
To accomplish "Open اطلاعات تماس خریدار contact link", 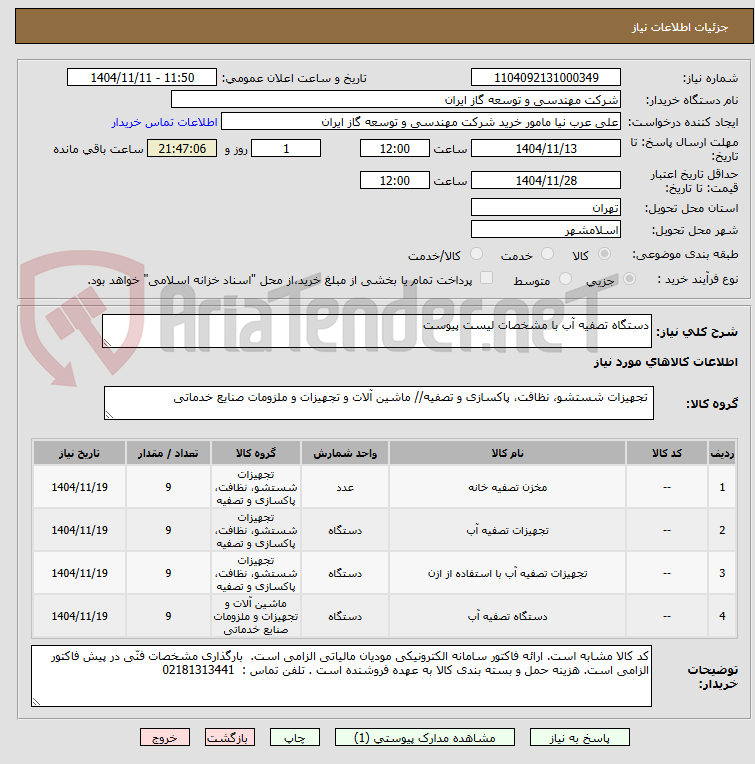I will (164, 122).
